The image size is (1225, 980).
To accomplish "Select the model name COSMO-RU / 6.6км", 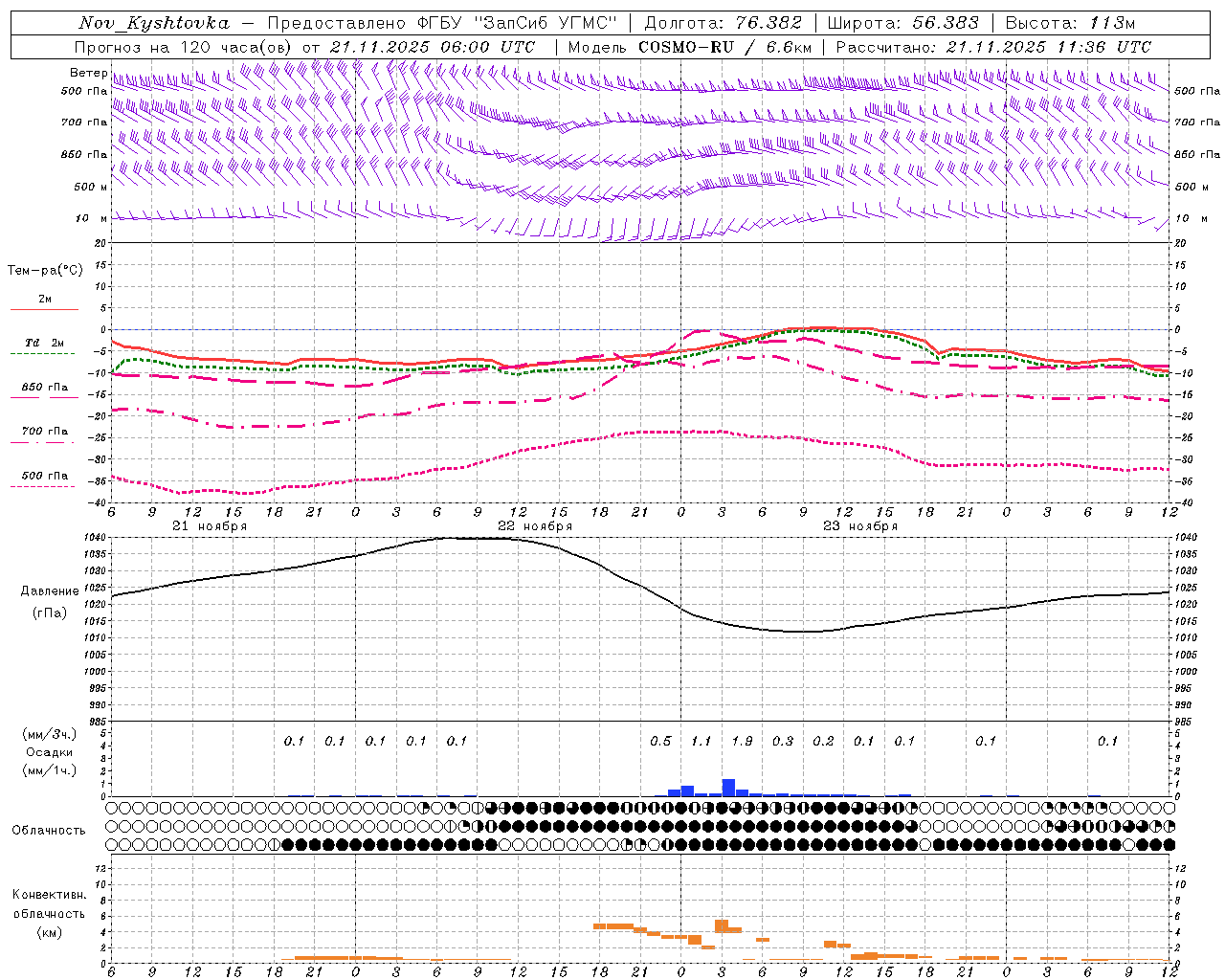I will coord(724,47).
